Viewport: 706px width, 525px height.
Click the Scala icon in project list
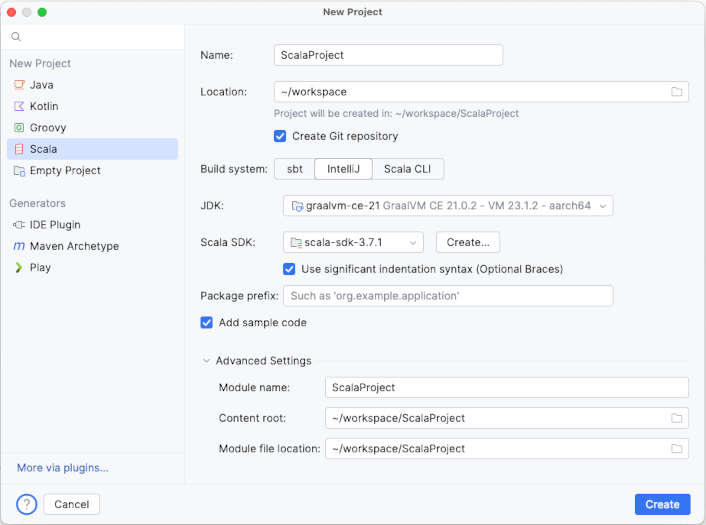coord(19,149)
